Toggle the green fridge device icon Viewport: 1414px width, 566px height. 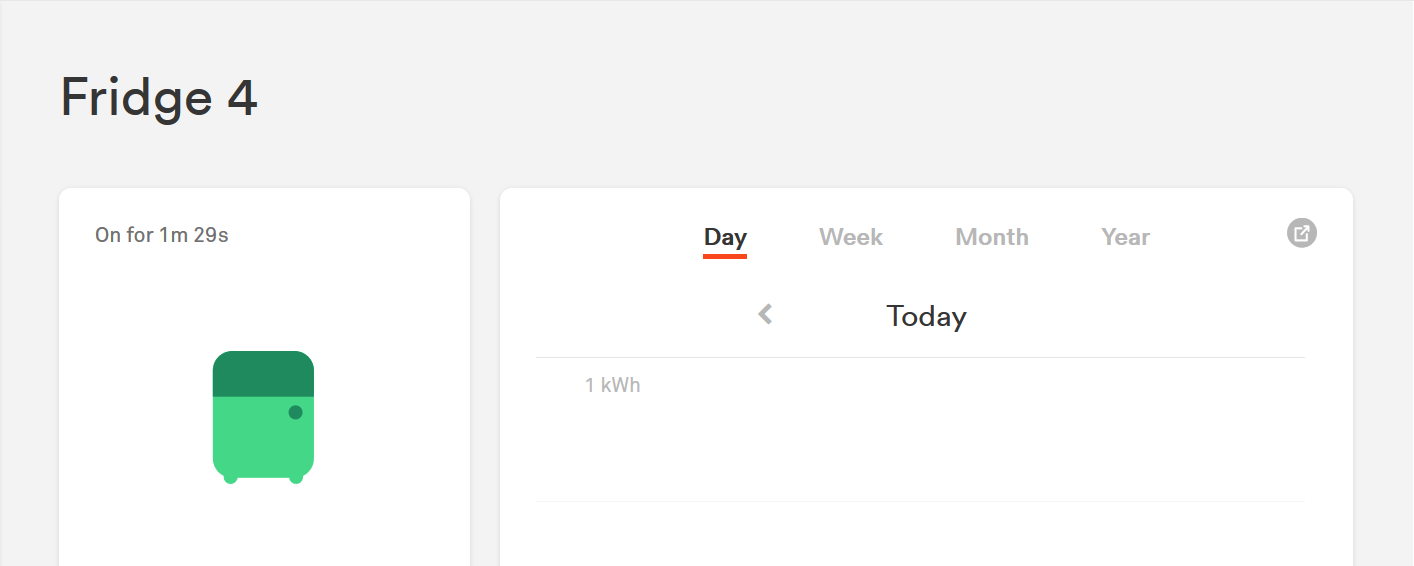tap(263, 416)
